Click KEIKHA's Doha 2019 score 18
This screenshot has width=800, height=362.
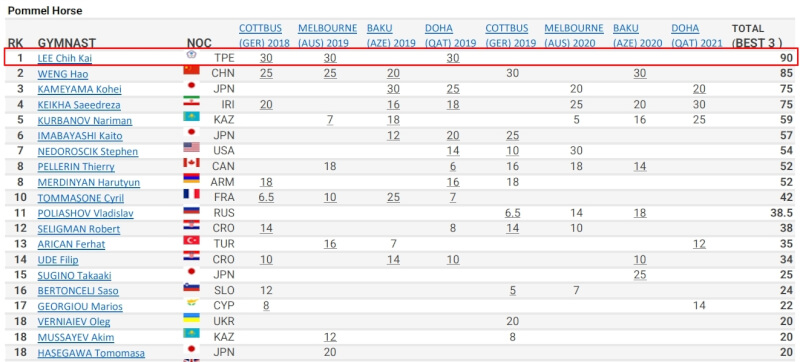point(453,105)
